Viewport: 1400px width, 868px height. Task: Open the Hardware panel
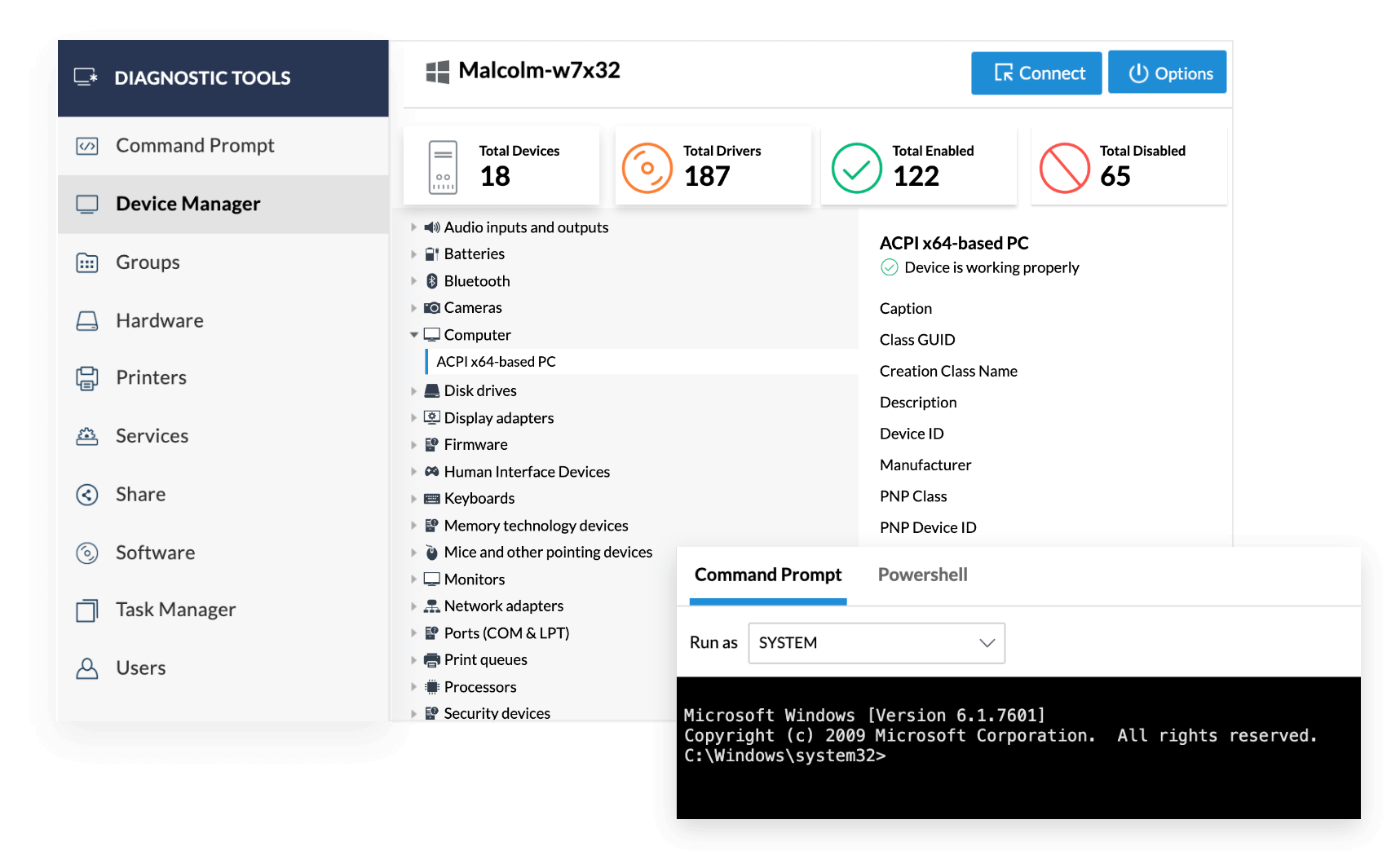[159, 320]
